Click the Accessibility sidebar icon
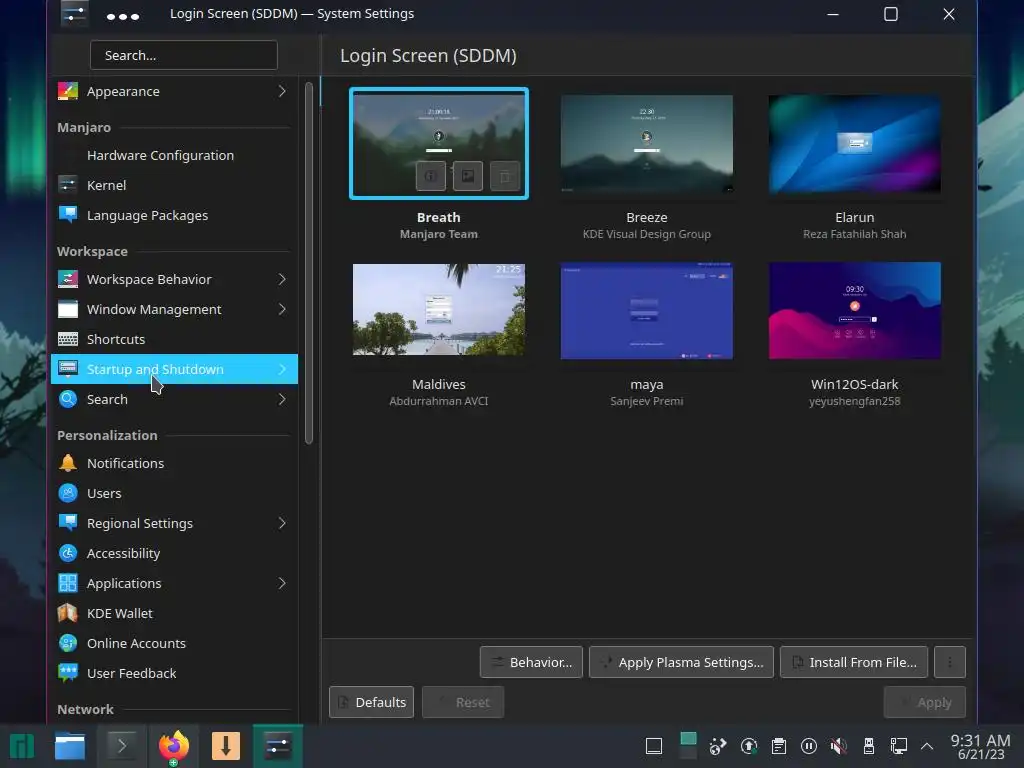The width and height of the screenshot is (1024, 768). [x=68, y=553]
